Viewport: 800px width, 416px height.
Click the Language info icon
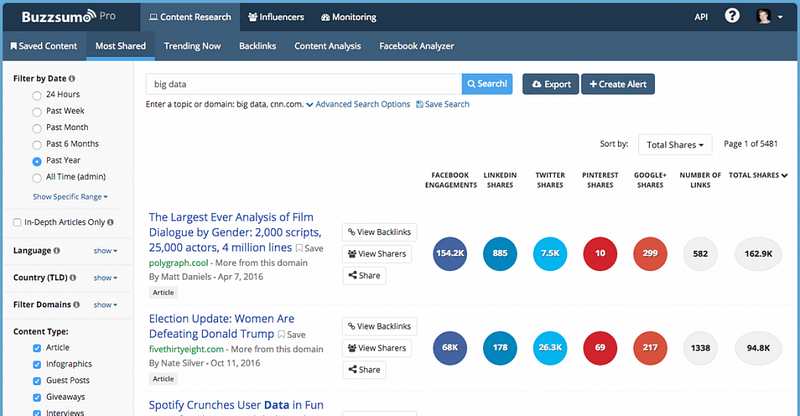(x=57, y=251)
